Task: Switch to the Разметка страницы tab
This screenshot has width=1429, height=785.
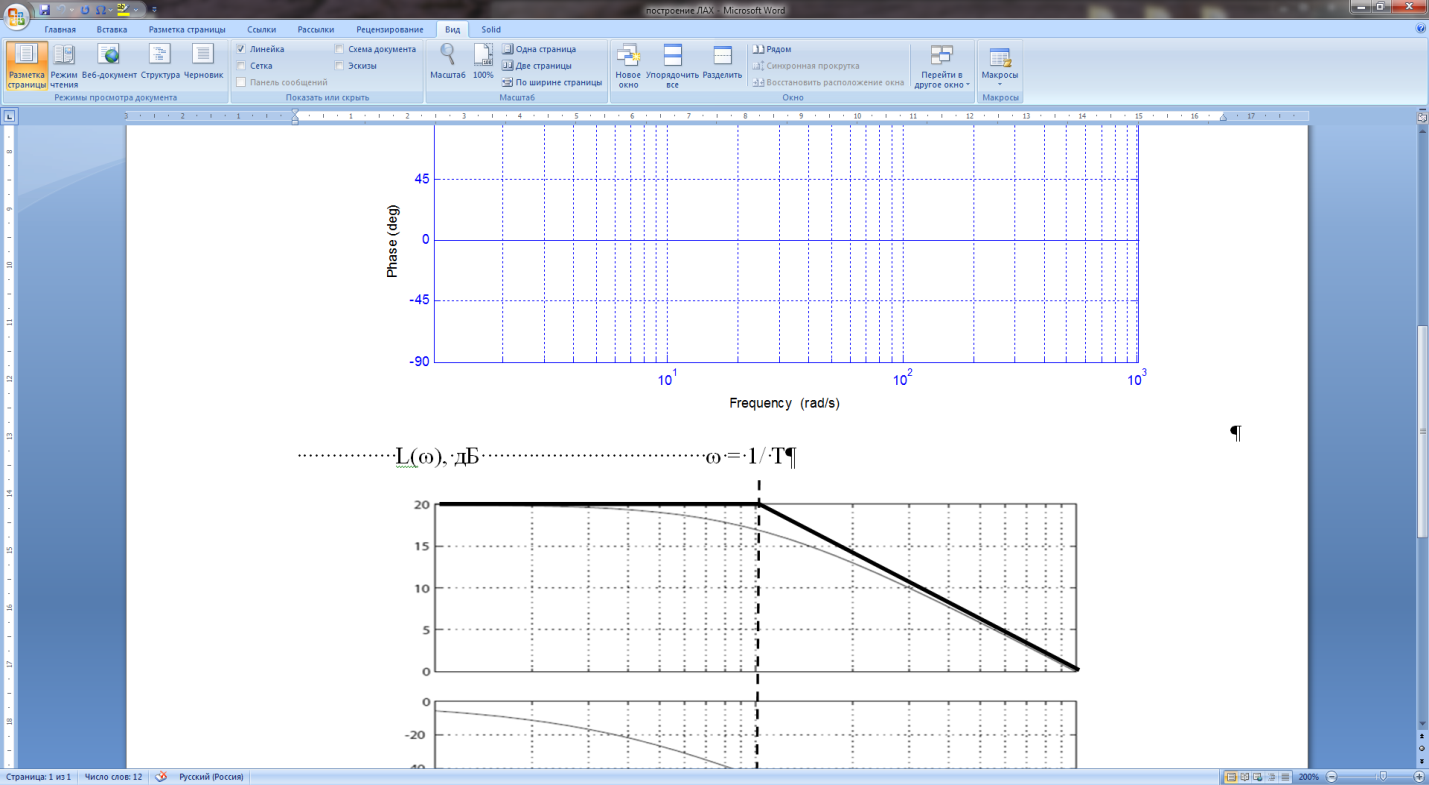Action: (x=187, y=30)
